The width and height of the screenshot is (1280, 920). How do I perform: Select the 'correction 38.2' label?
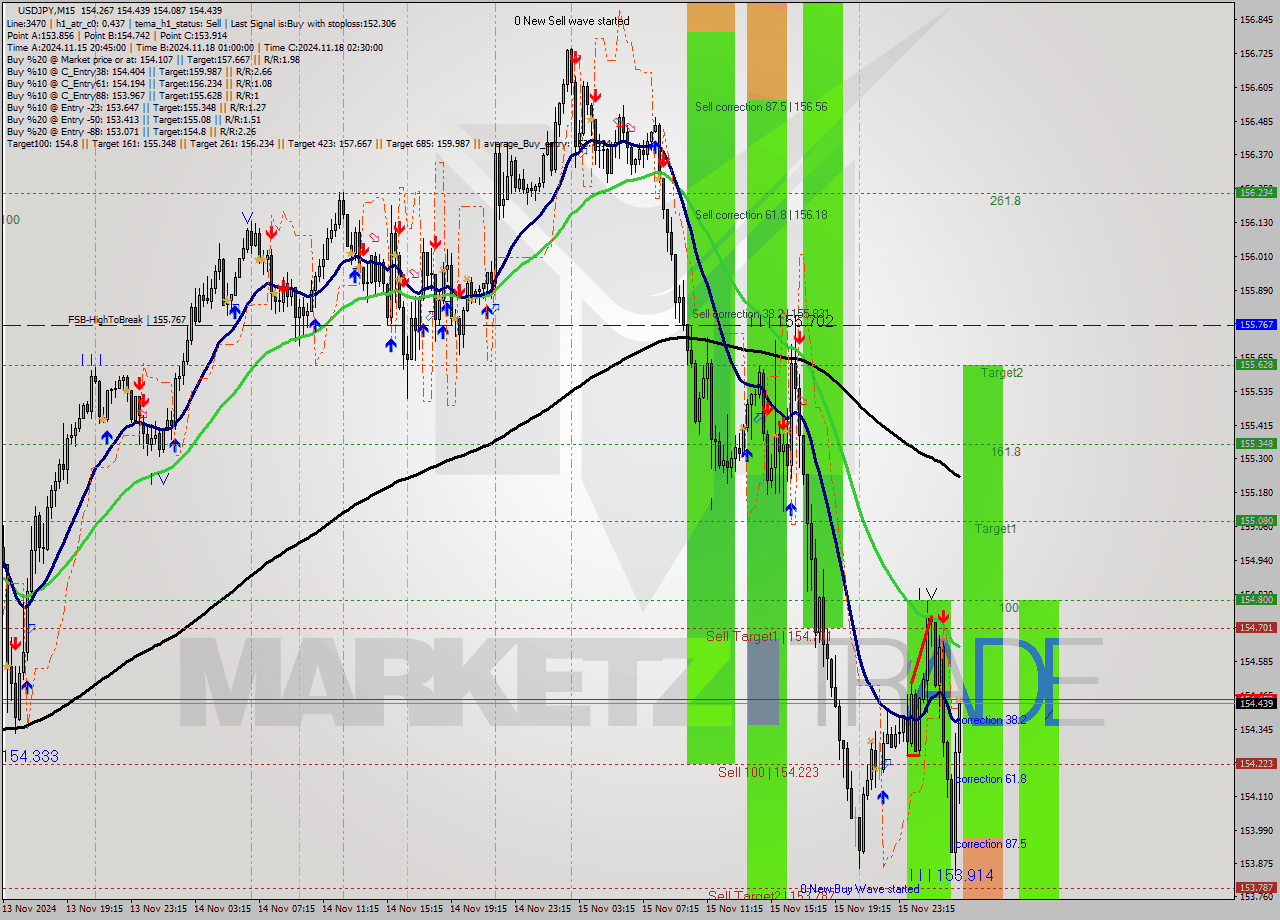pyautogui.click(x=991, y=720)
